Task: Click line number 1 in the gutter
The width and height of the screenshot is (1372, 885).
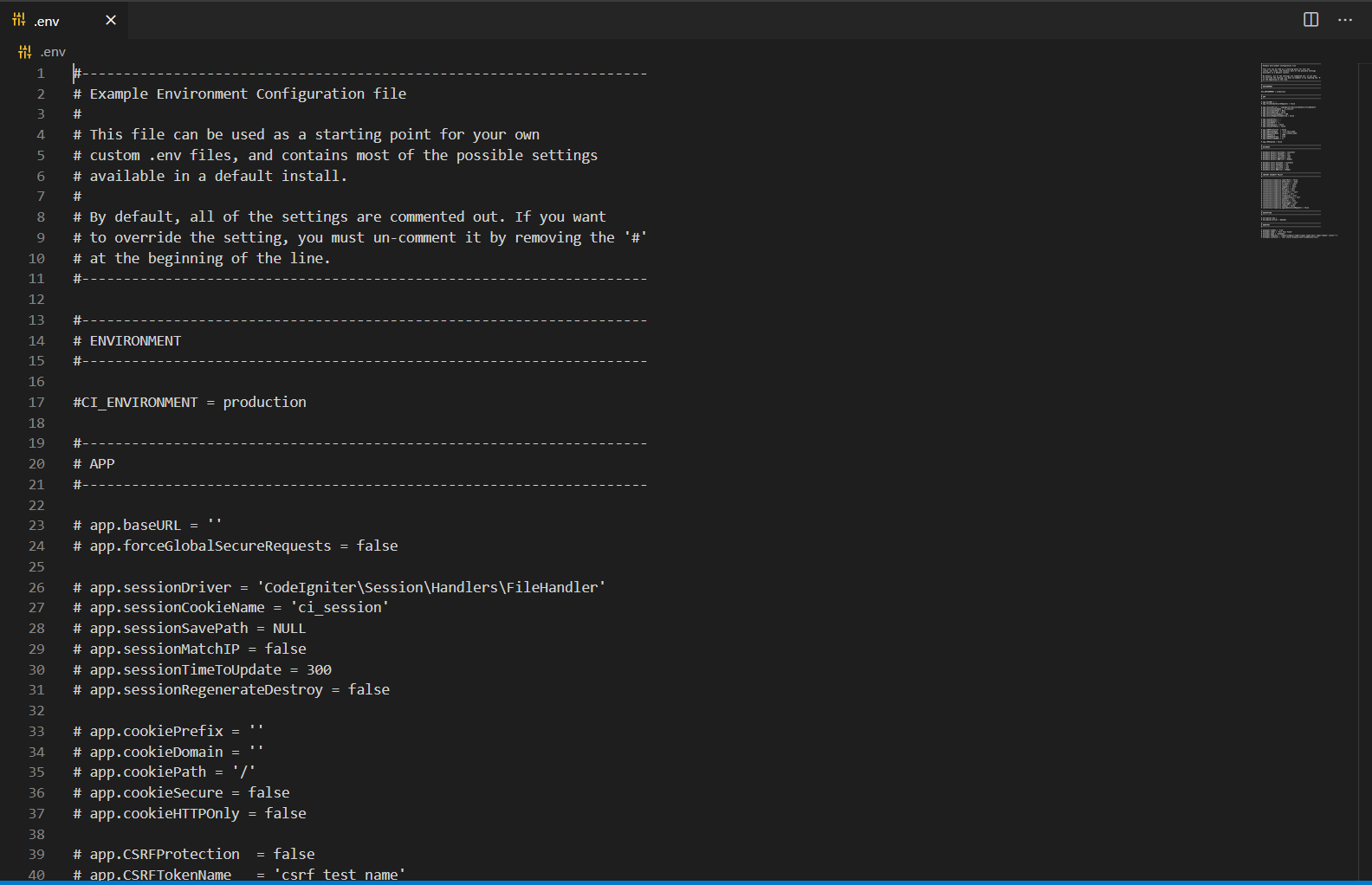Action: click(40, 74)
